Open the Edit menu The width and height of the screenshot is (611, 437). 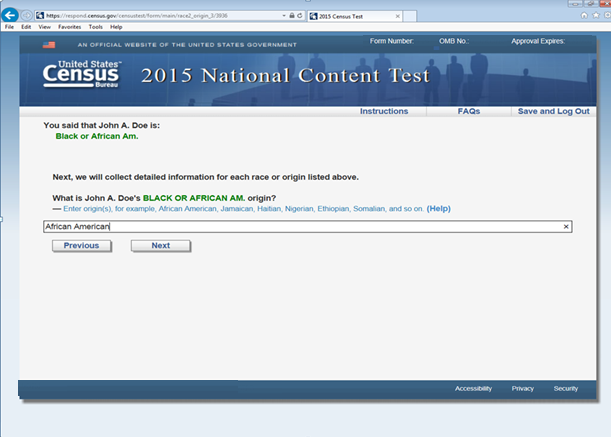26,27
